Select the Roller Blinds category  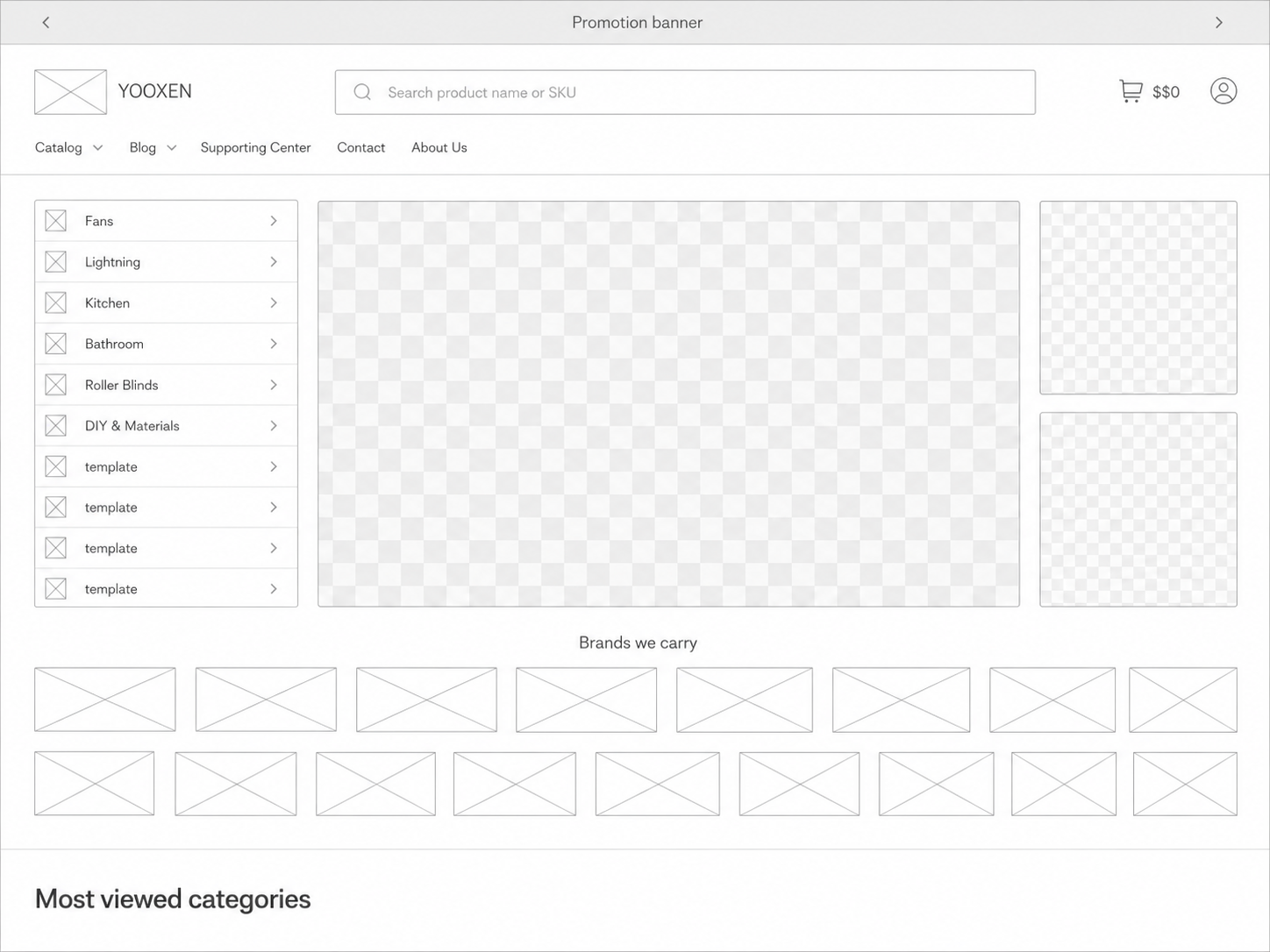tap(167, 385)
